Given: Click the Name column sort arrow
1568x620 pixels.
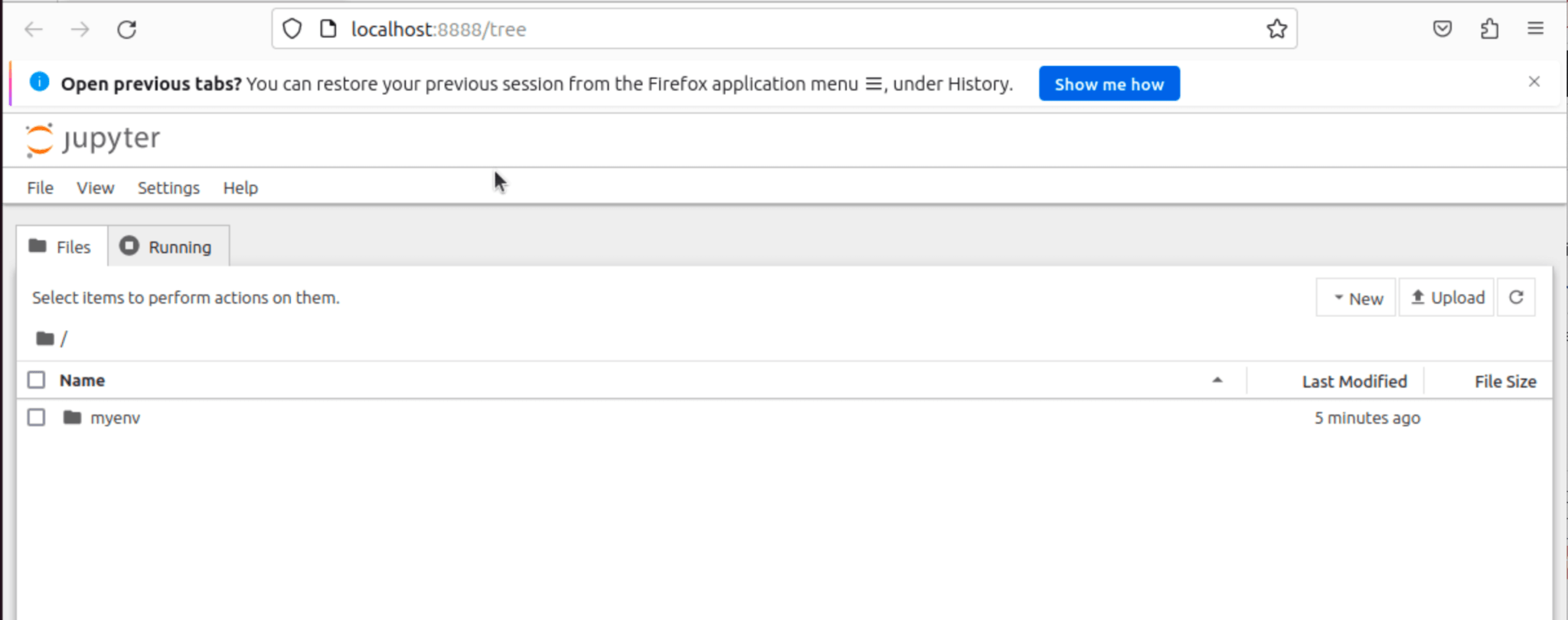Looking at the screenshot, I should 1219,380.
